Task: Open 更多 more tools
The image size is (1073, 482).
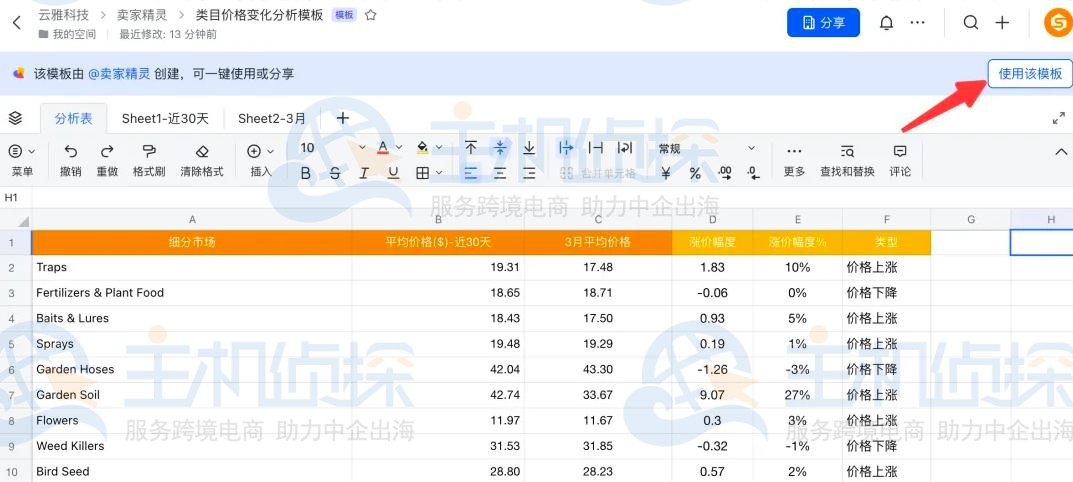Action: [x=794, y=160]
